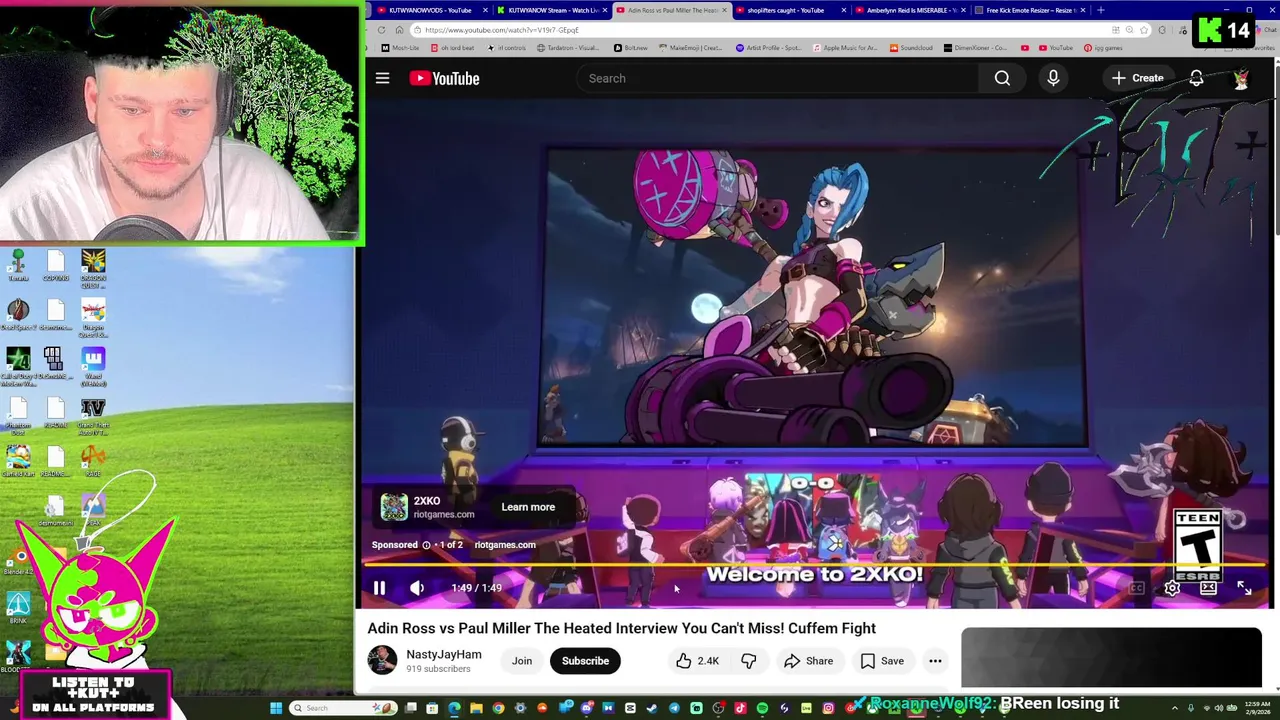The image size is (1280, 720).
Task: Open the Soundcloud bookmark
Action: [910, 48]
